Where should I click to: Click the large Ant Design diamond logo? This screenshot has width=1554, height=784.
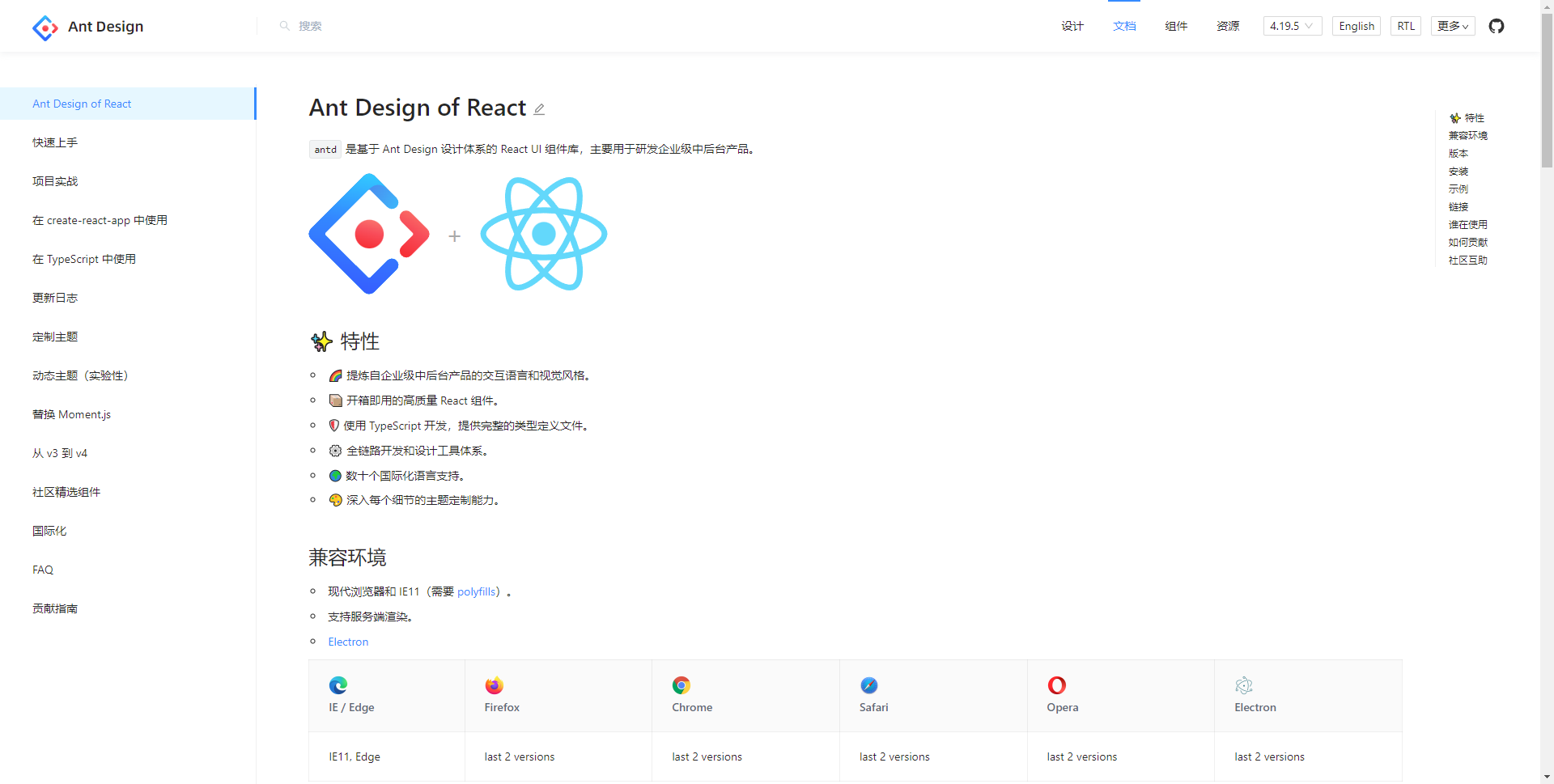tap(369, 234)
